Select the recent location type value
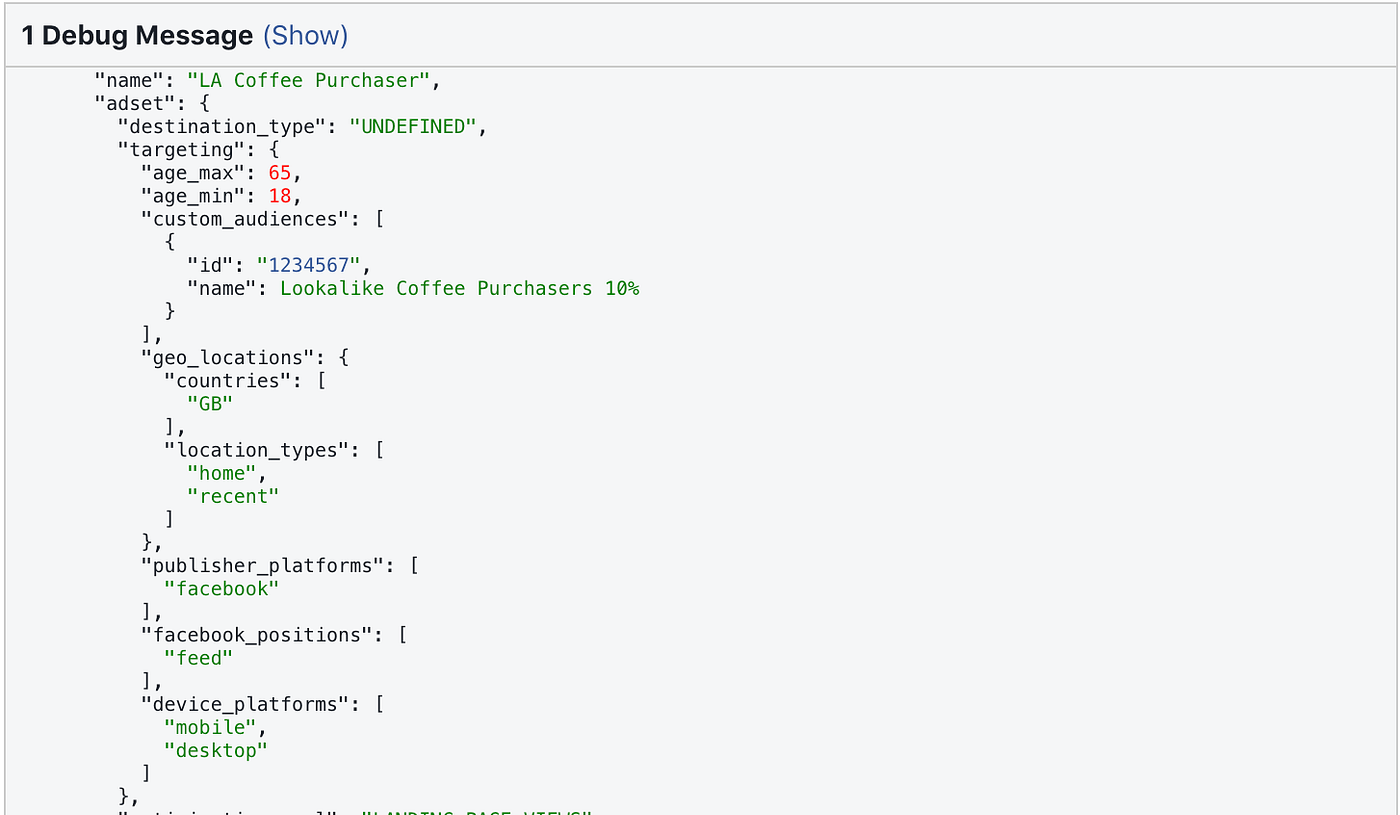Screen dimensions: 1400x815 (233, 495)
